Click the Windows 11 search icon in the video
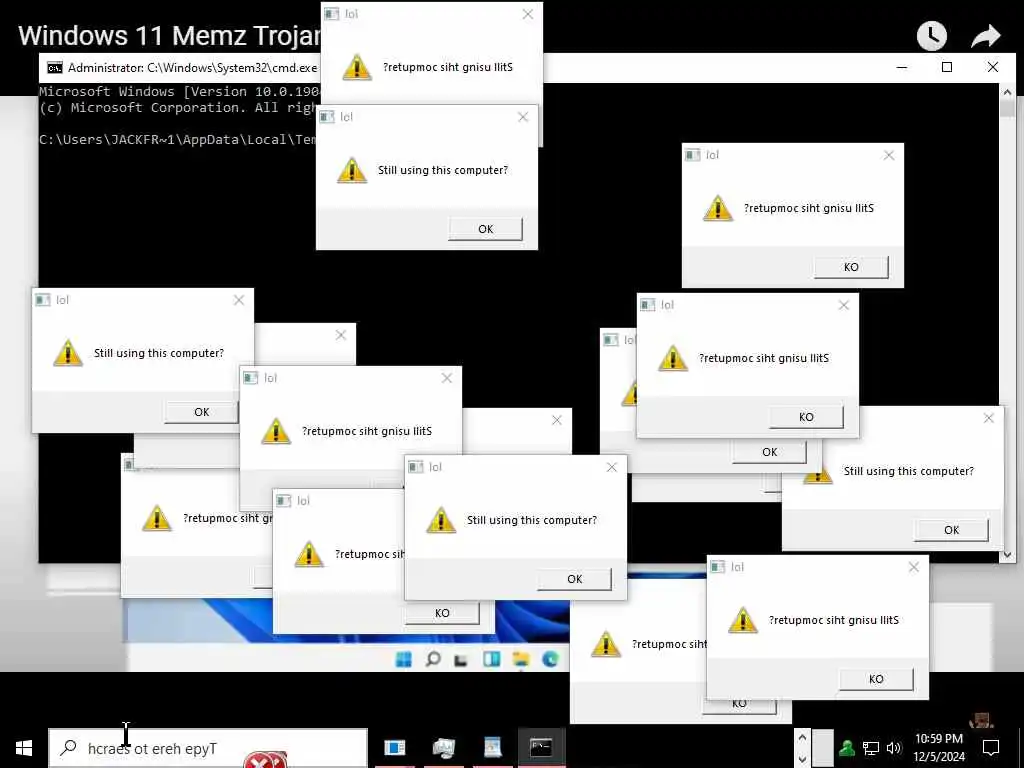Image resolution: width=1024 pixels, height=768 pixels. pyautogui.click(x=433, y=659)
